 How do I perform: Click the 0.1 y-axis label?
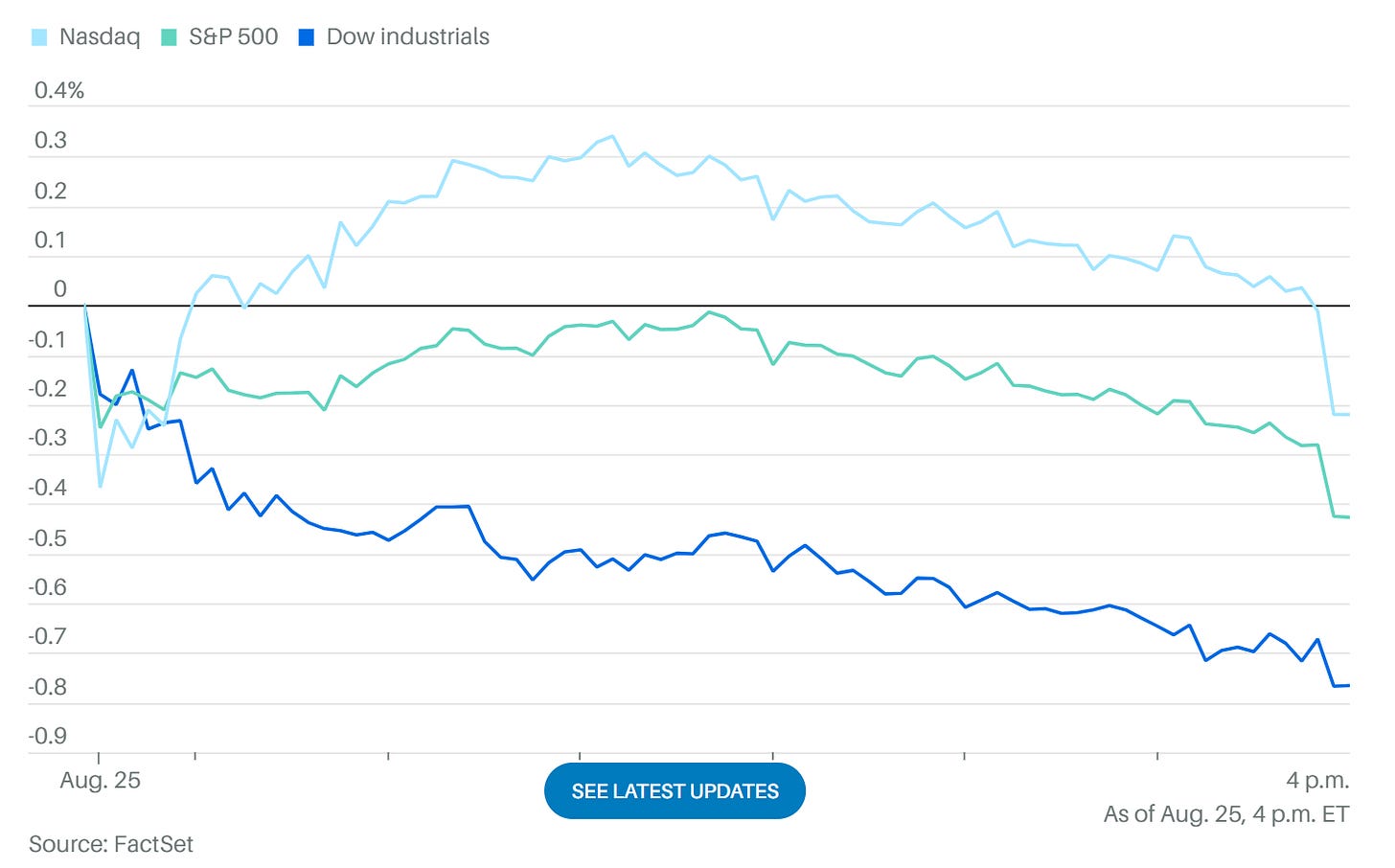[x=51, y=240]
